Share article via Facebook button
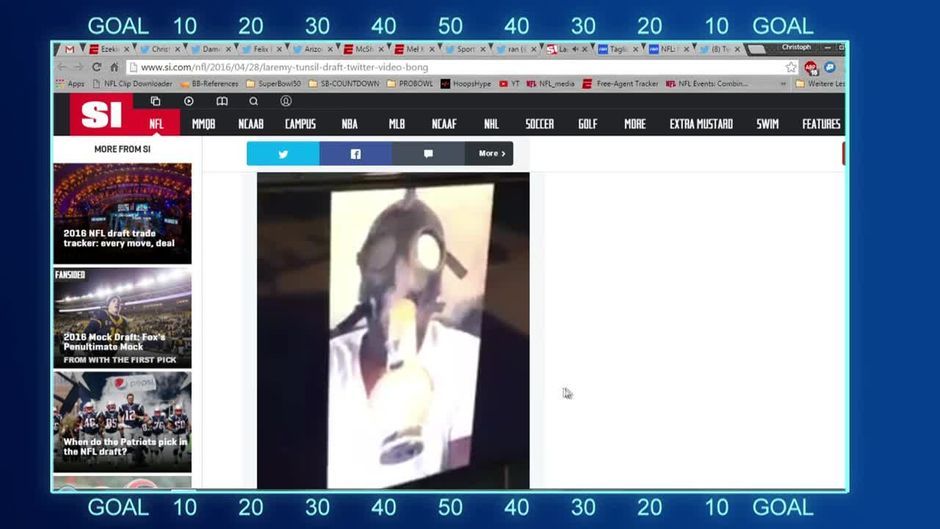The image size is (940, 529). coord(355,154)
